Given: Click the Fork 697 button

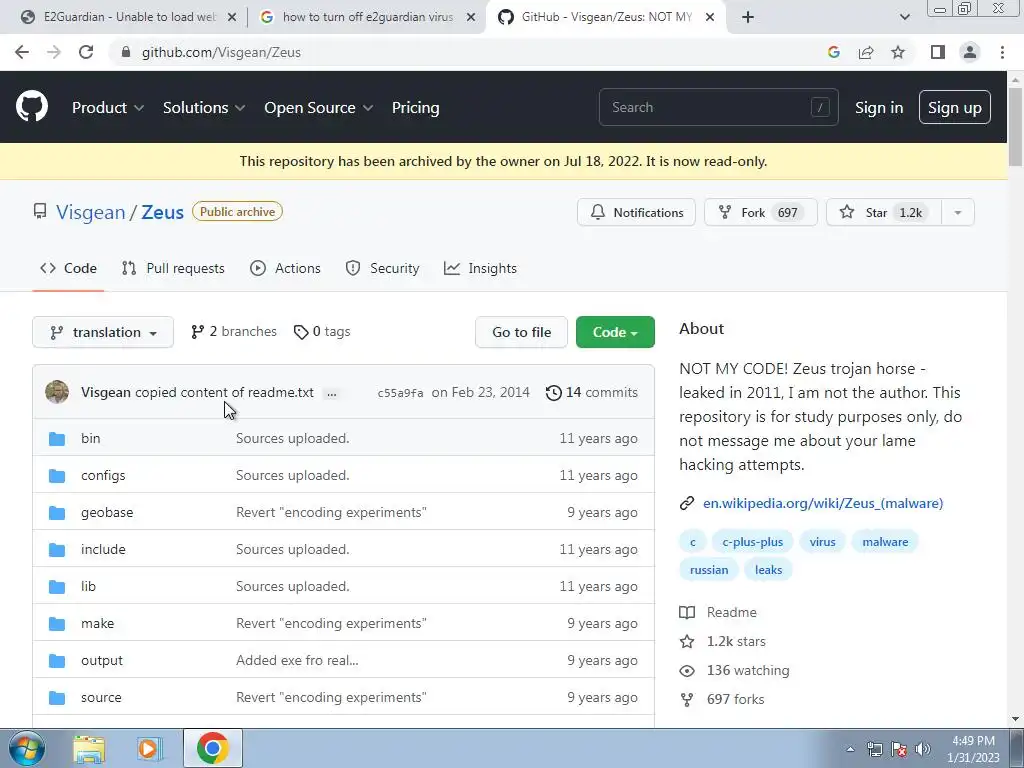Looking at the screenshot, I should (761, 212).
